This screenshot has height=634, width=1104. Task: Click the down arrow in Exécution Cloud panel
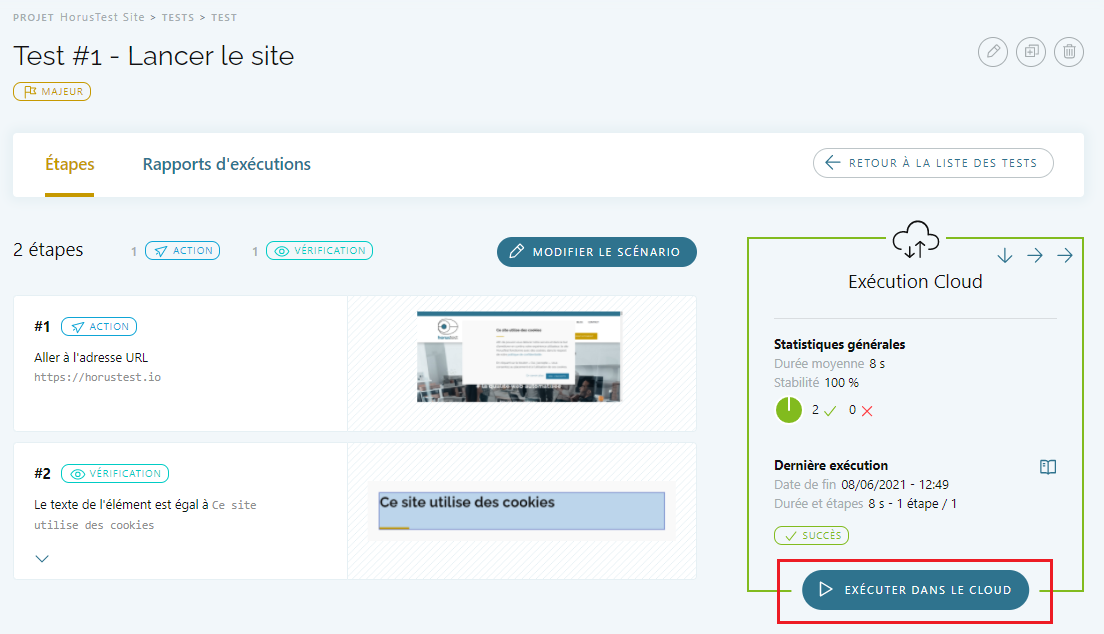(x=1005, y=256)
